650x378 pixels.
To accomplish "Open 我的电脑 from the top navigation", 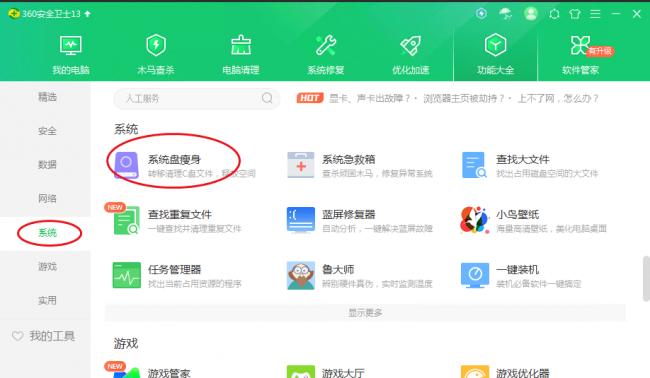I will [x=70, y=55].
